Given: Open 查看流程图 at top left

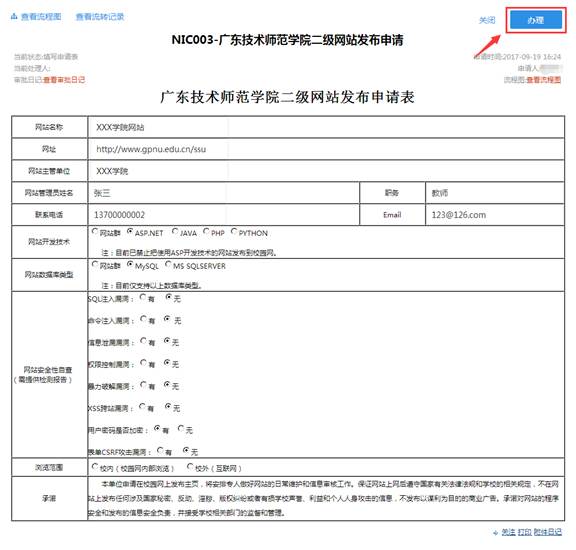Looking at the screenshot, I should [x=41, y=17].
